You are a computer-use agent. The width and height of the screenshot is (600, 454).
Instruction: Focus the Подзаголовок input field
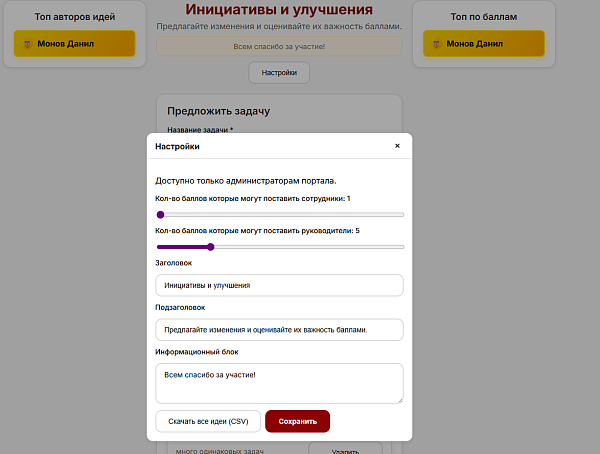click(279, 330)
